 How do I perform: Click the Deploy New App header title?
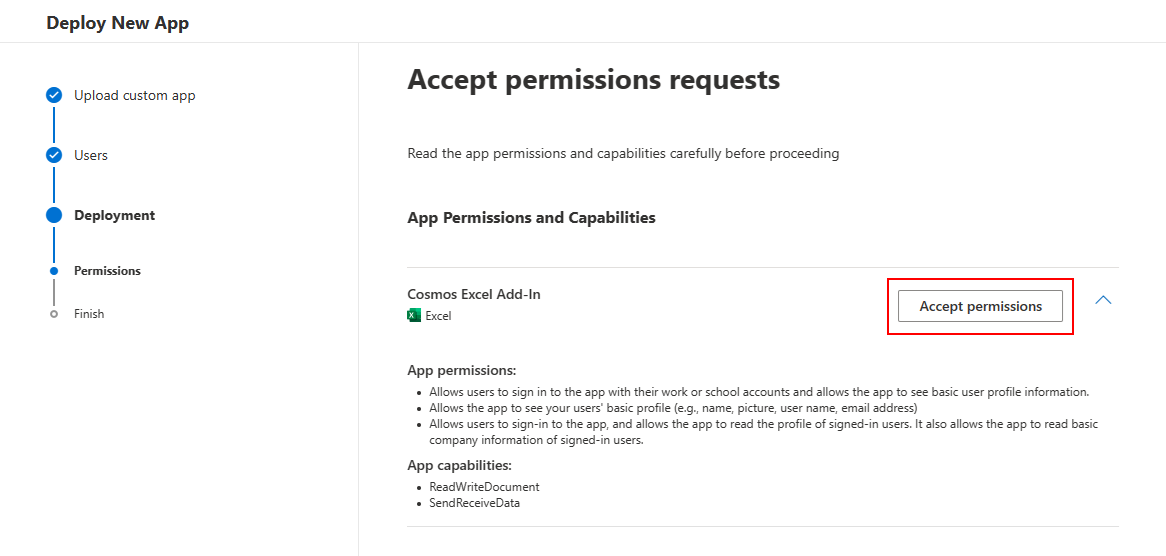point(117,23)
